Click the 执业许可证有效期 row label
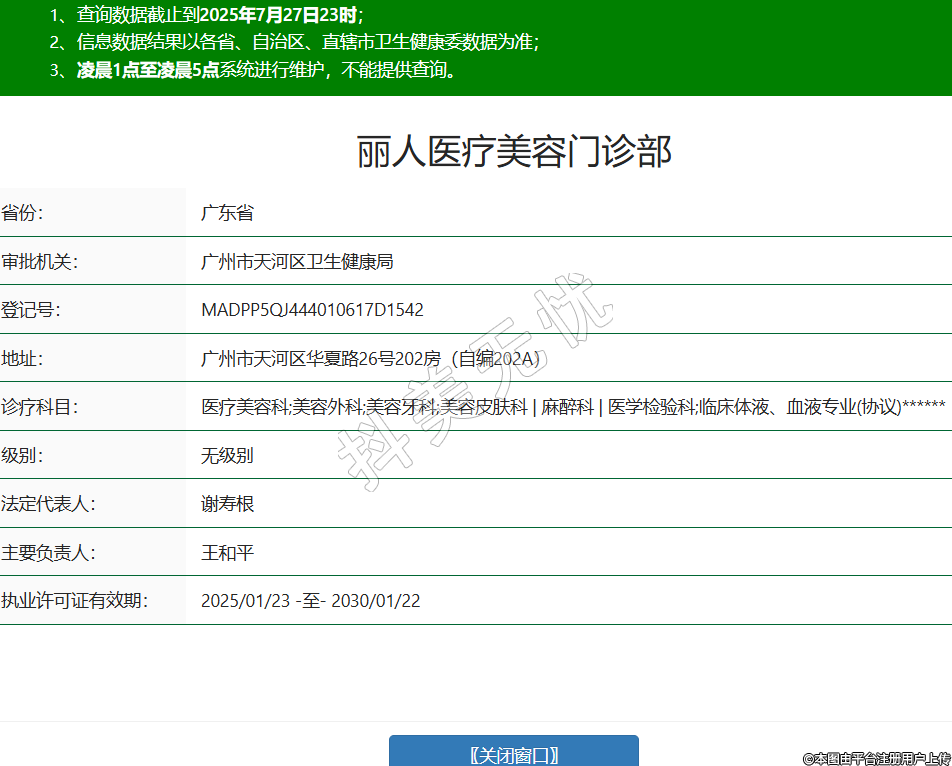The image size is (952, 766). pyautogui.click(x=74, y=601)
